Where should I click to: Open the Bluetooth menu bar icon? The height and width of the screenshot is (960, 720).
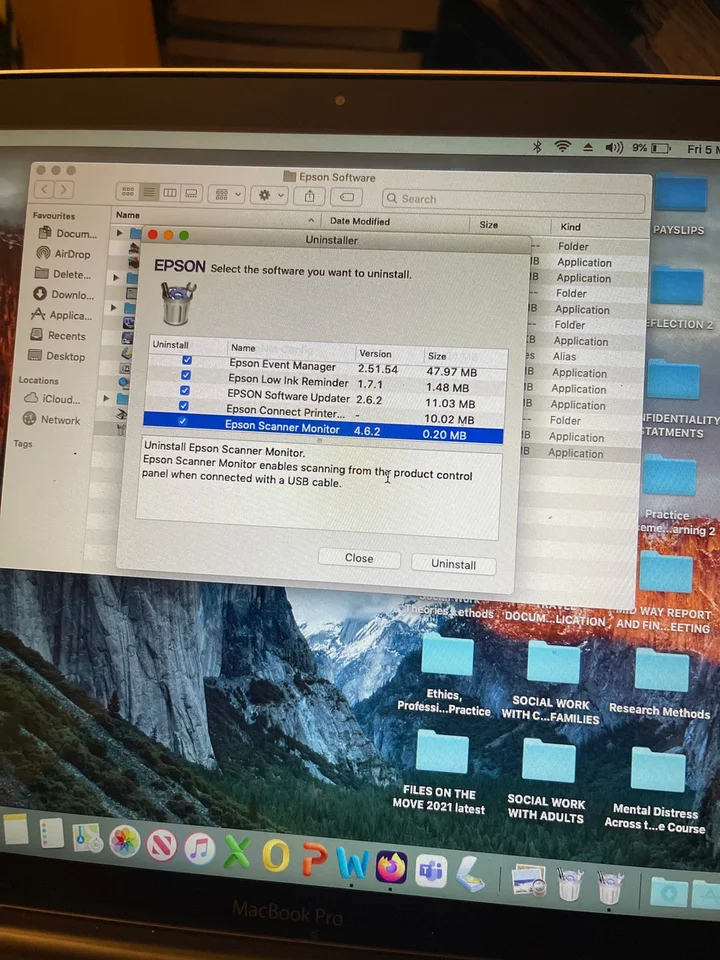pos(537,146)
